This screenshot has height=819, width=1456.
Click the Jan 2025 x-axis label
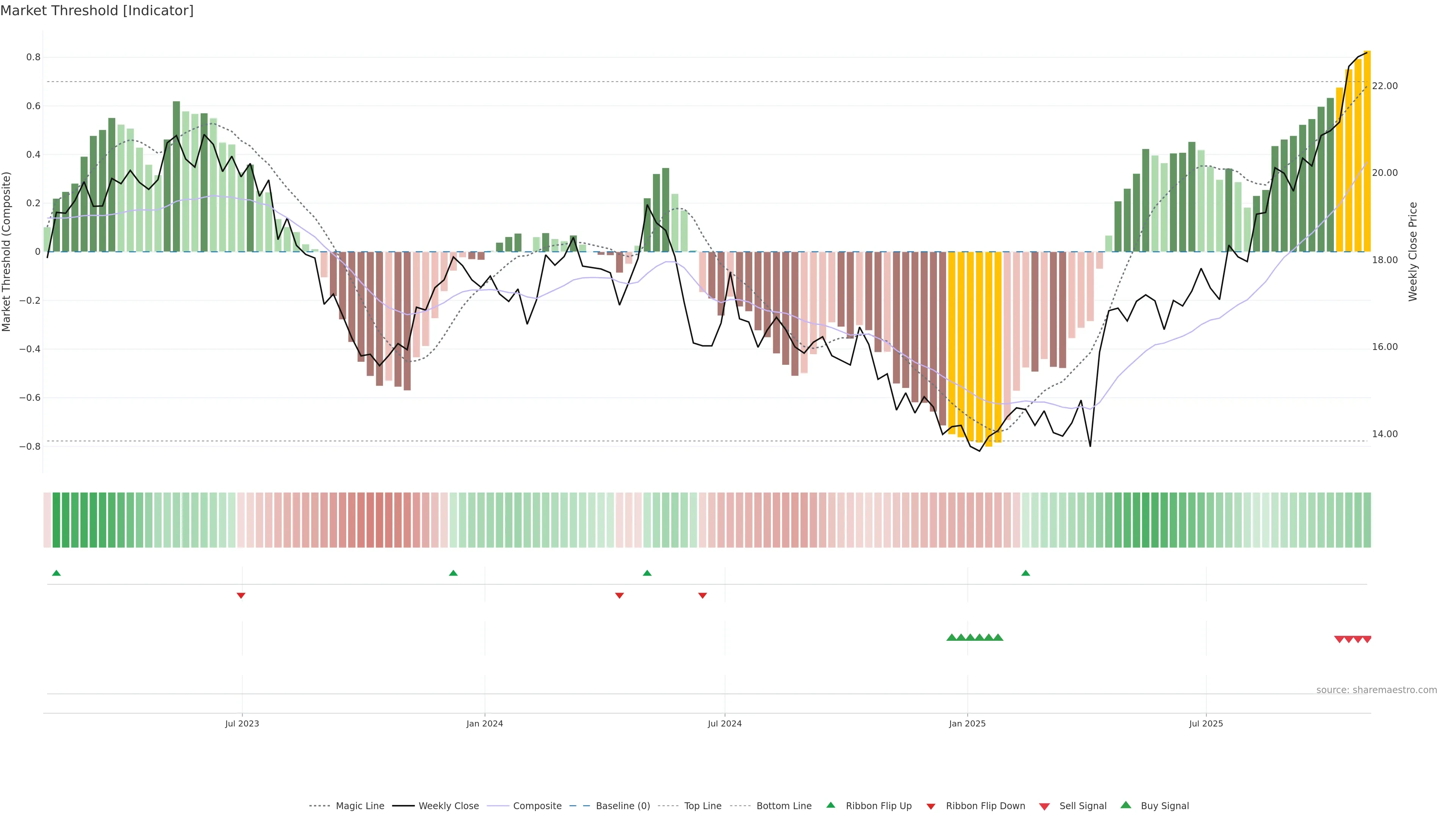[967, 723]
